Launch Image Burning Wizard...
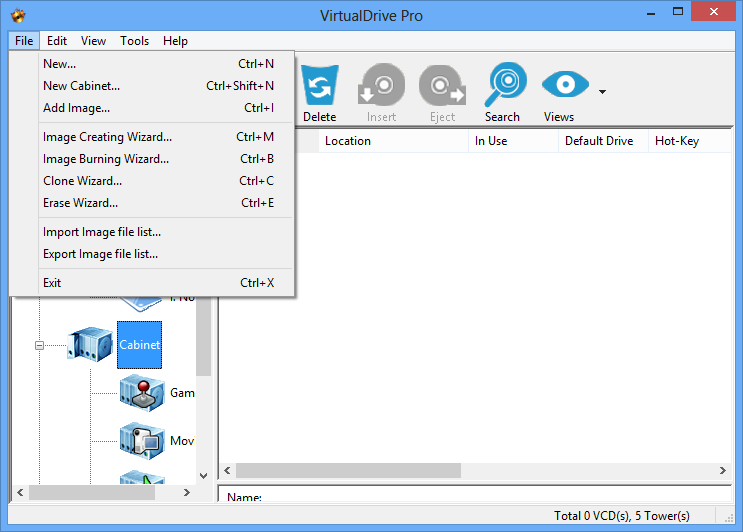The image size is (743, 532). [x=152, y=159]
